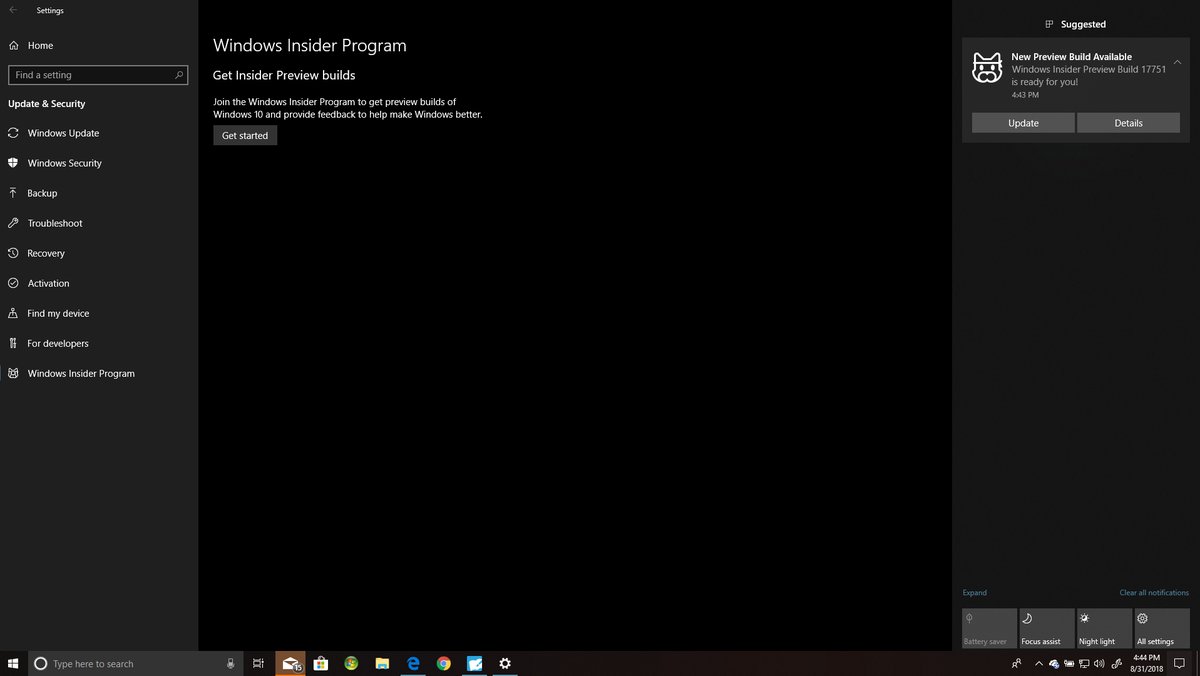Viewport: 1200px width, 676px height.
Task: Collapse the New Preview Build notification chevron
Action: (1177, 62)
